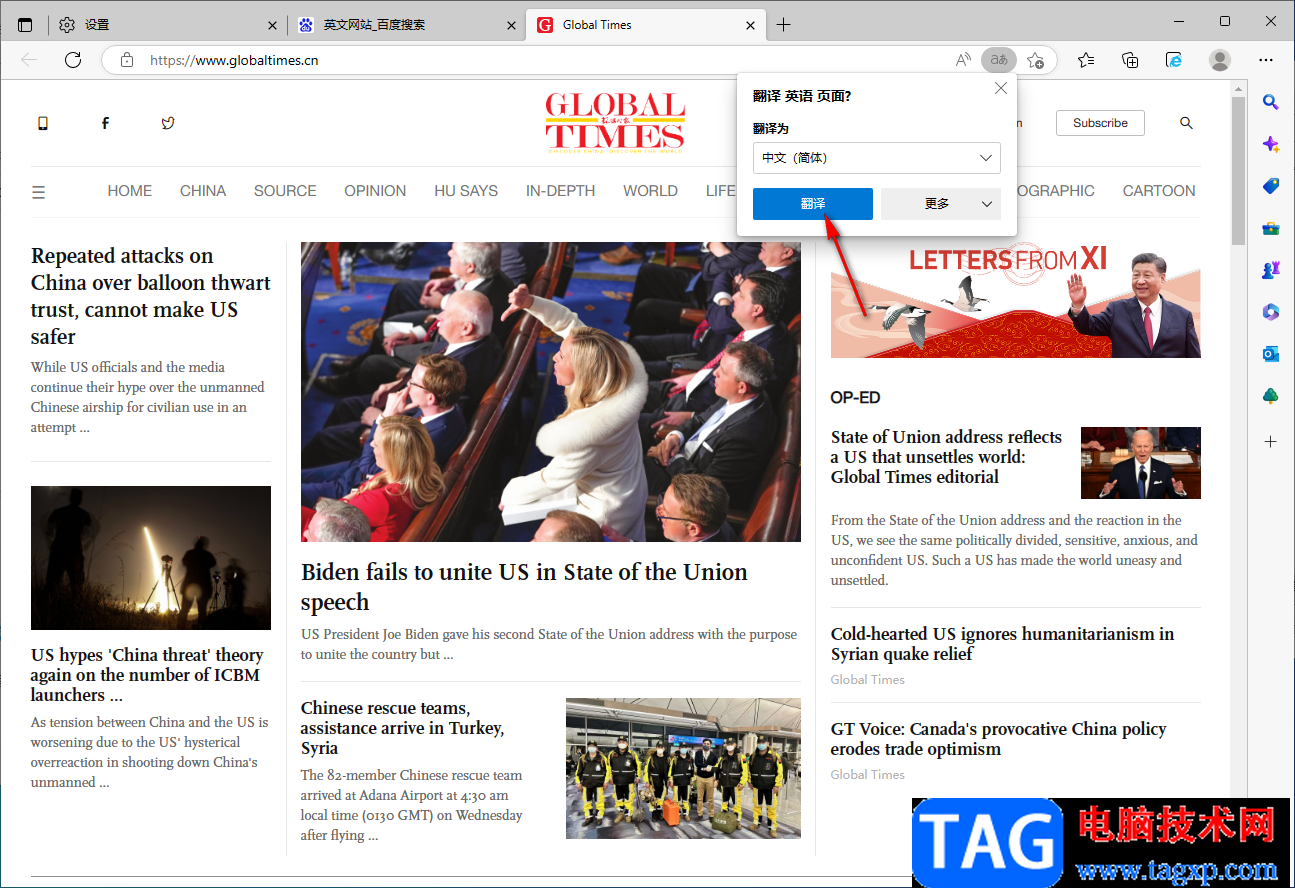
Task: Switch to the 英文网站_百度搜索 tab
Action: (407, 25)
